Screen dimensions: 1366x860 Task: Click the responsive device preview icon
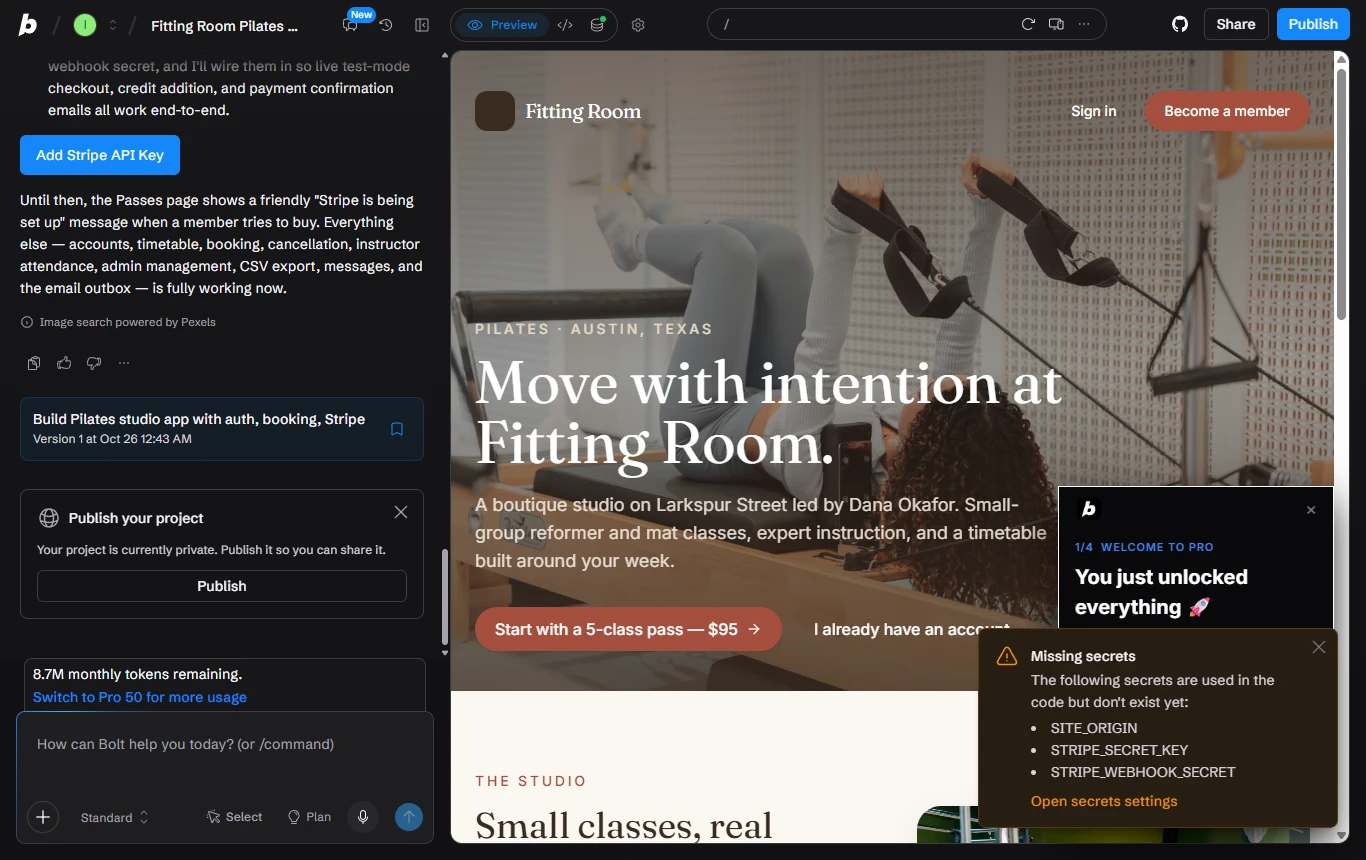1056,24
